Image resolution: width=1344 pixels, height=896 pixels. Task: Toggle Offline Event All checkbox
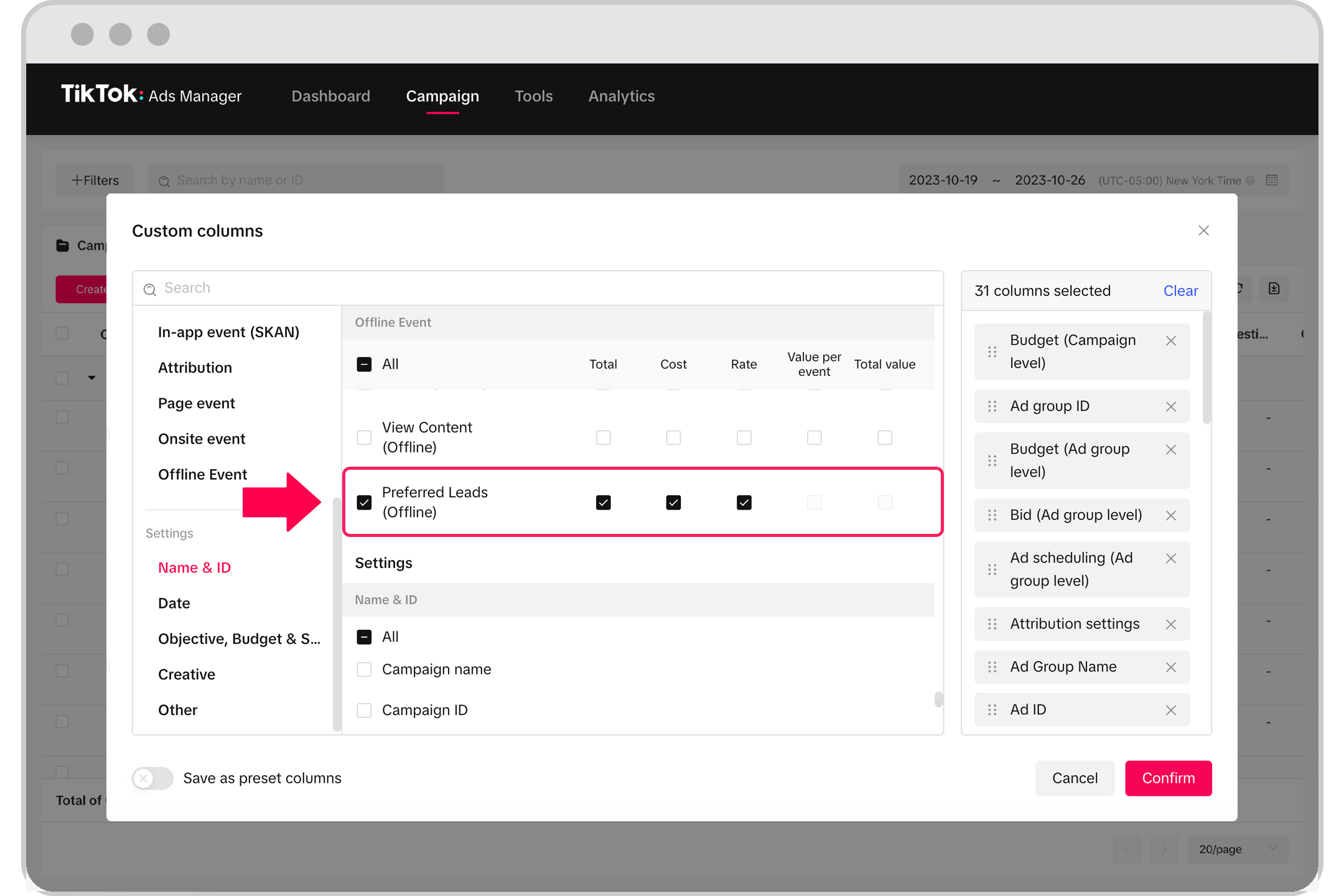point(364,364)
